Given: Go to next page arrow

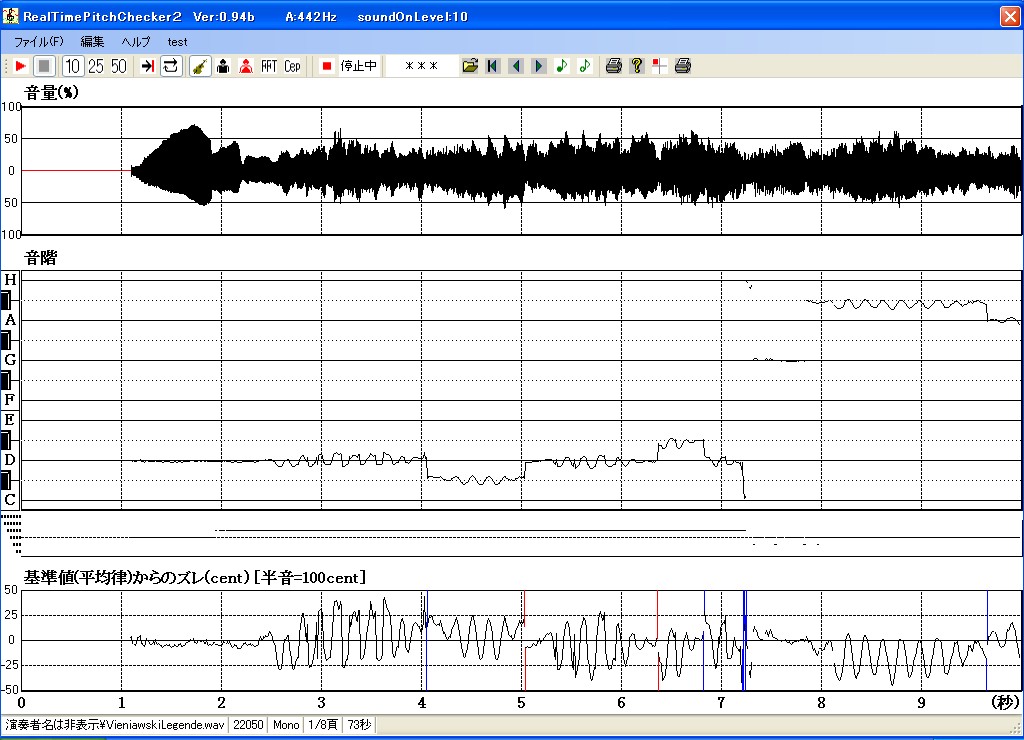Looking at the screenshot, I should click(x=539, y=66).
